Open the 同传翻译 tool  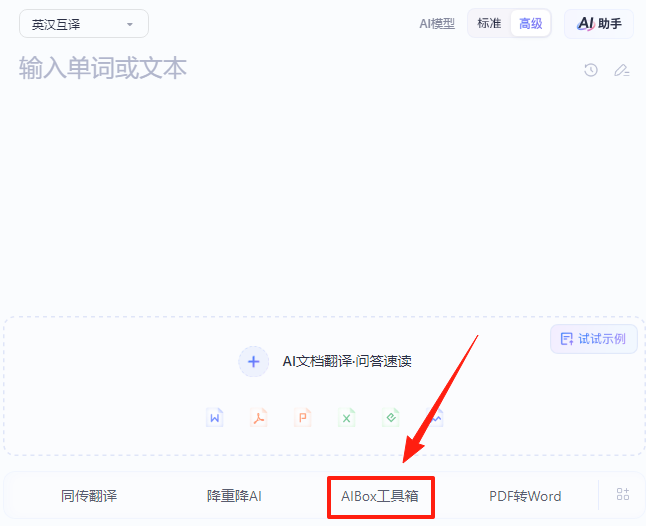[x=89, y=496]
